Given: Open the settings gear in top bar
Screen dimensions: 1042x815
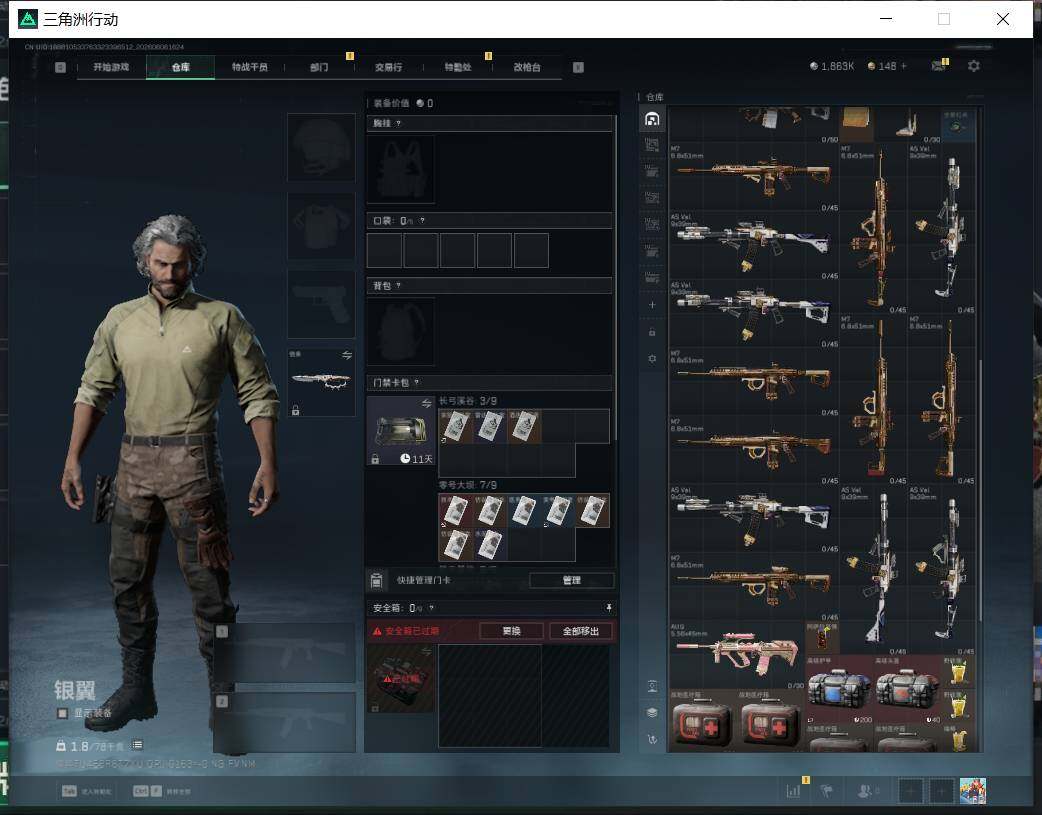Looking at the screenshot, I should (974, 66).
